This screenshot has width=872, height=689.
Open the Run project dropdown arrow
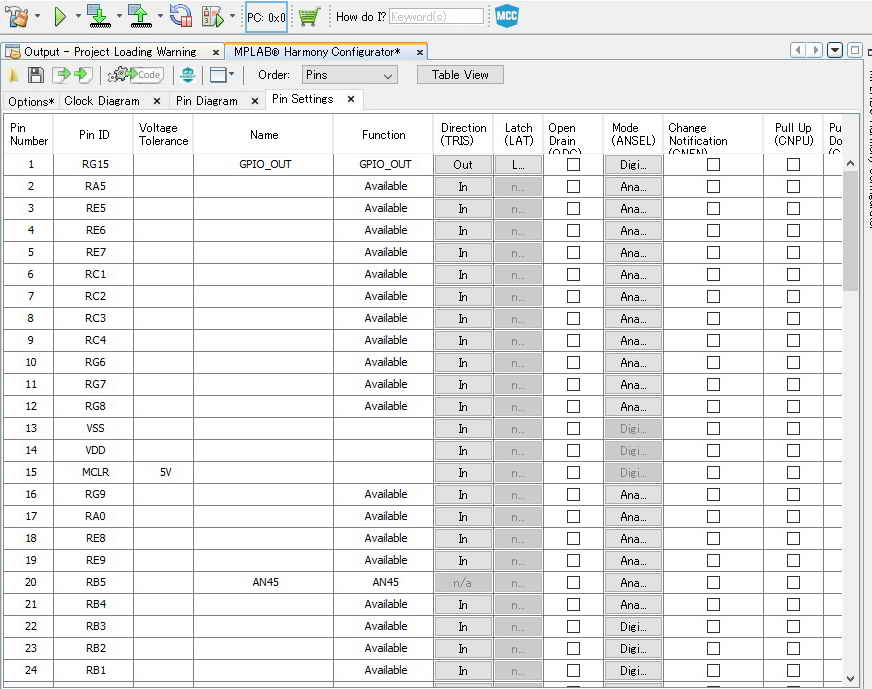[78, 17]
